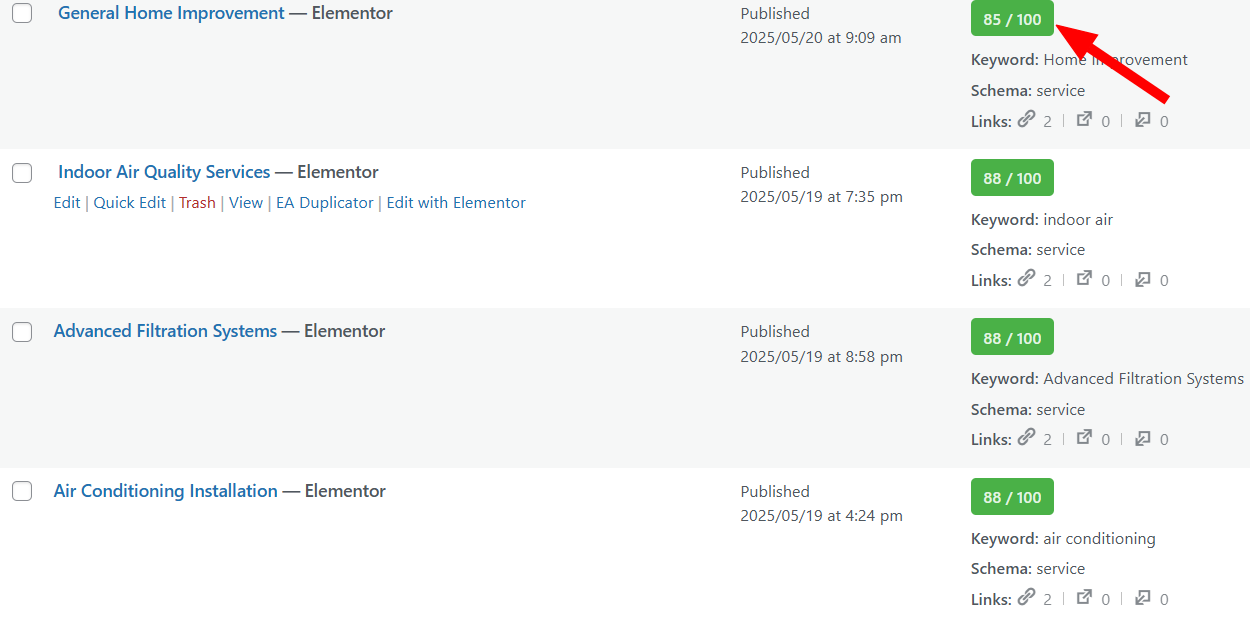Click external links icon for Air Conditioning Installation

pos(1084,598)
